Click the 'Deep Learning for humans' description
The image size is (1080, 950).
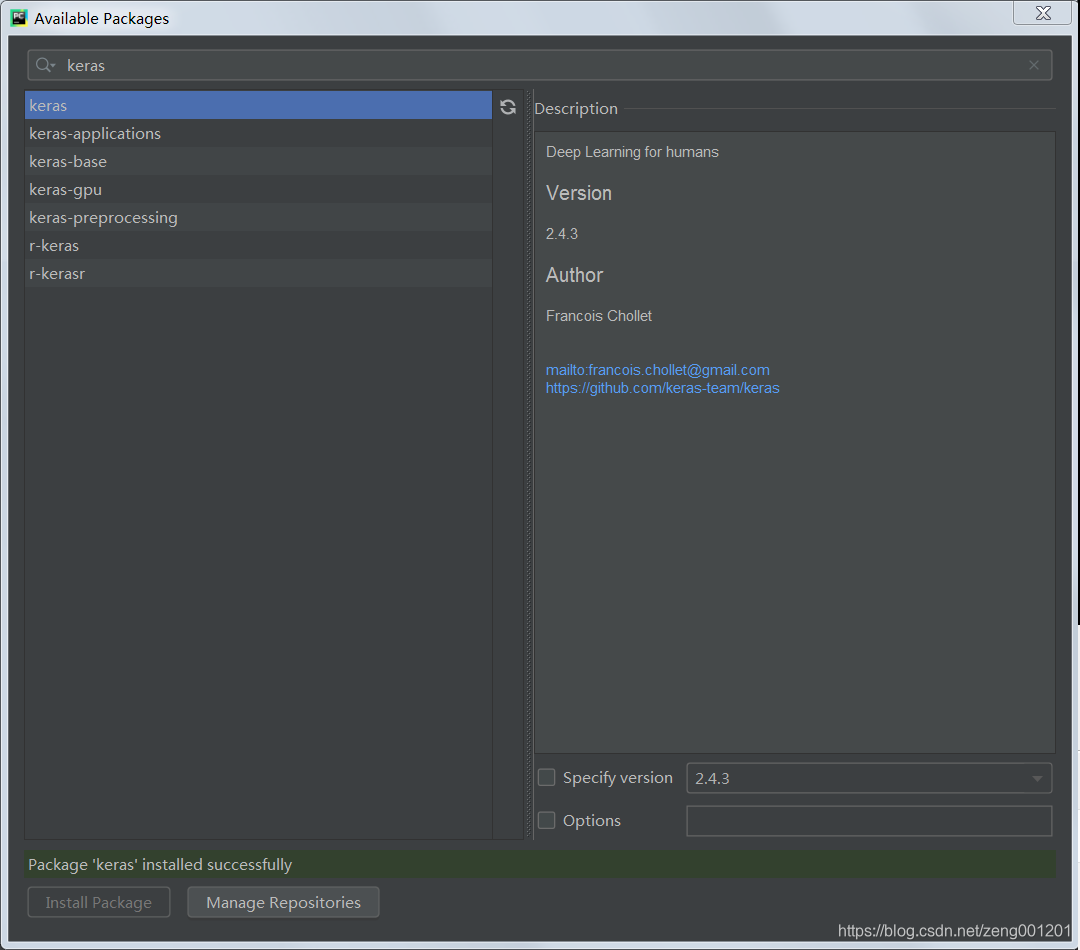click(632, 152)
